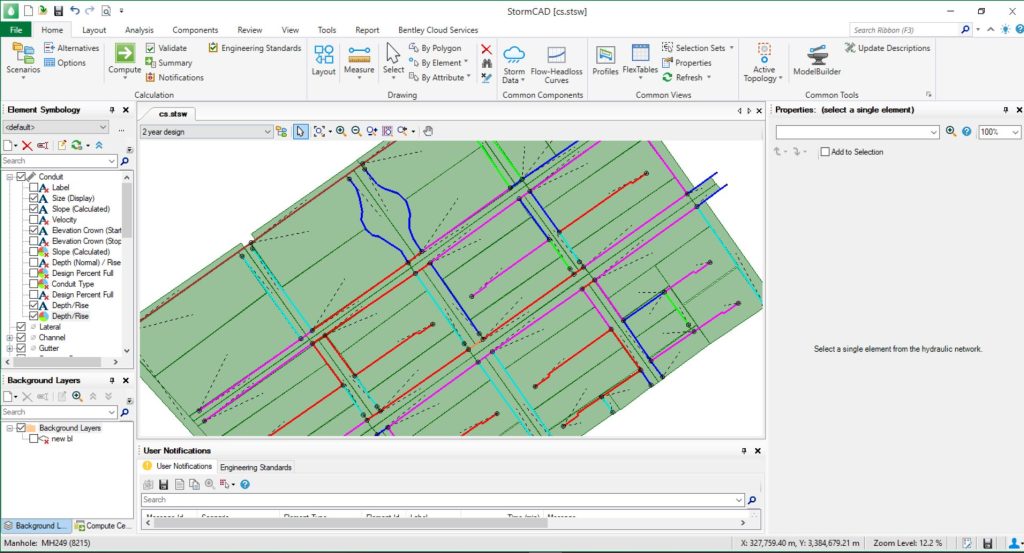Click the Validate button
Viewport: 1024px width, 553px height.
[166, 48]
